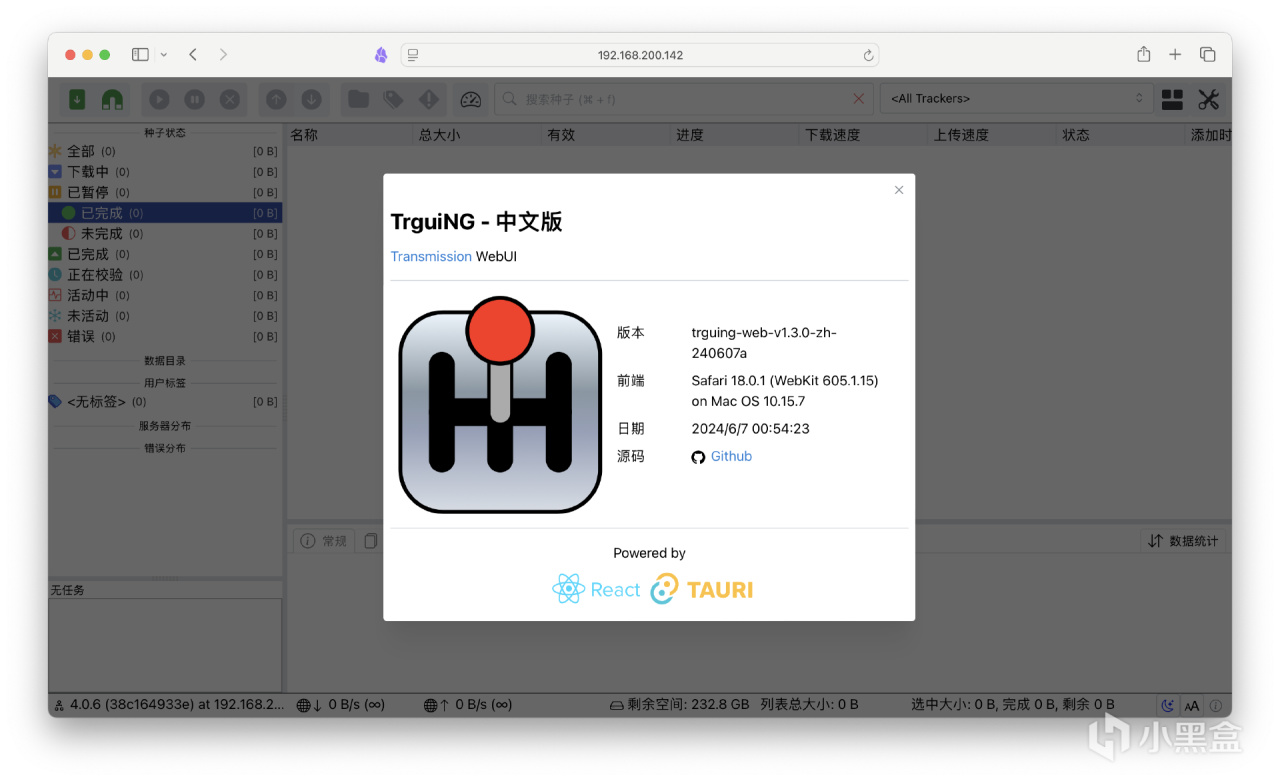Click the layout panels icon in toolbar
The image size is (1280, 781).
point(1172,99)
